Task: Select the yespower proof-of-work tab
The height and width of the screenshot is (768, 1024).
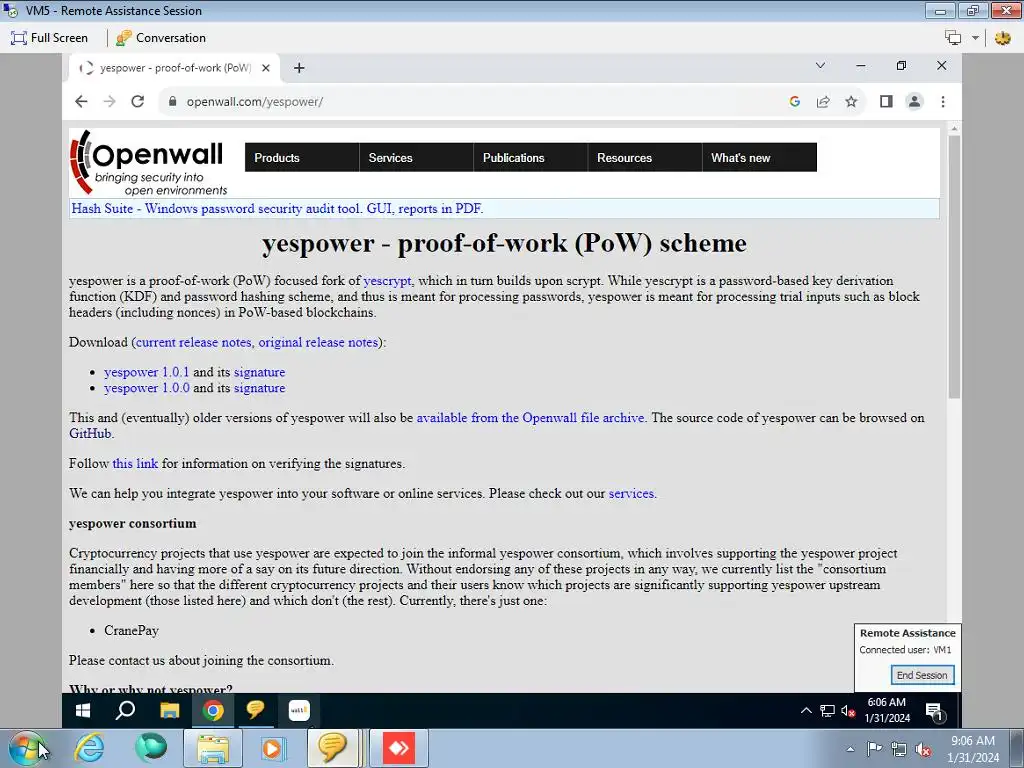Action: [174, 68]
